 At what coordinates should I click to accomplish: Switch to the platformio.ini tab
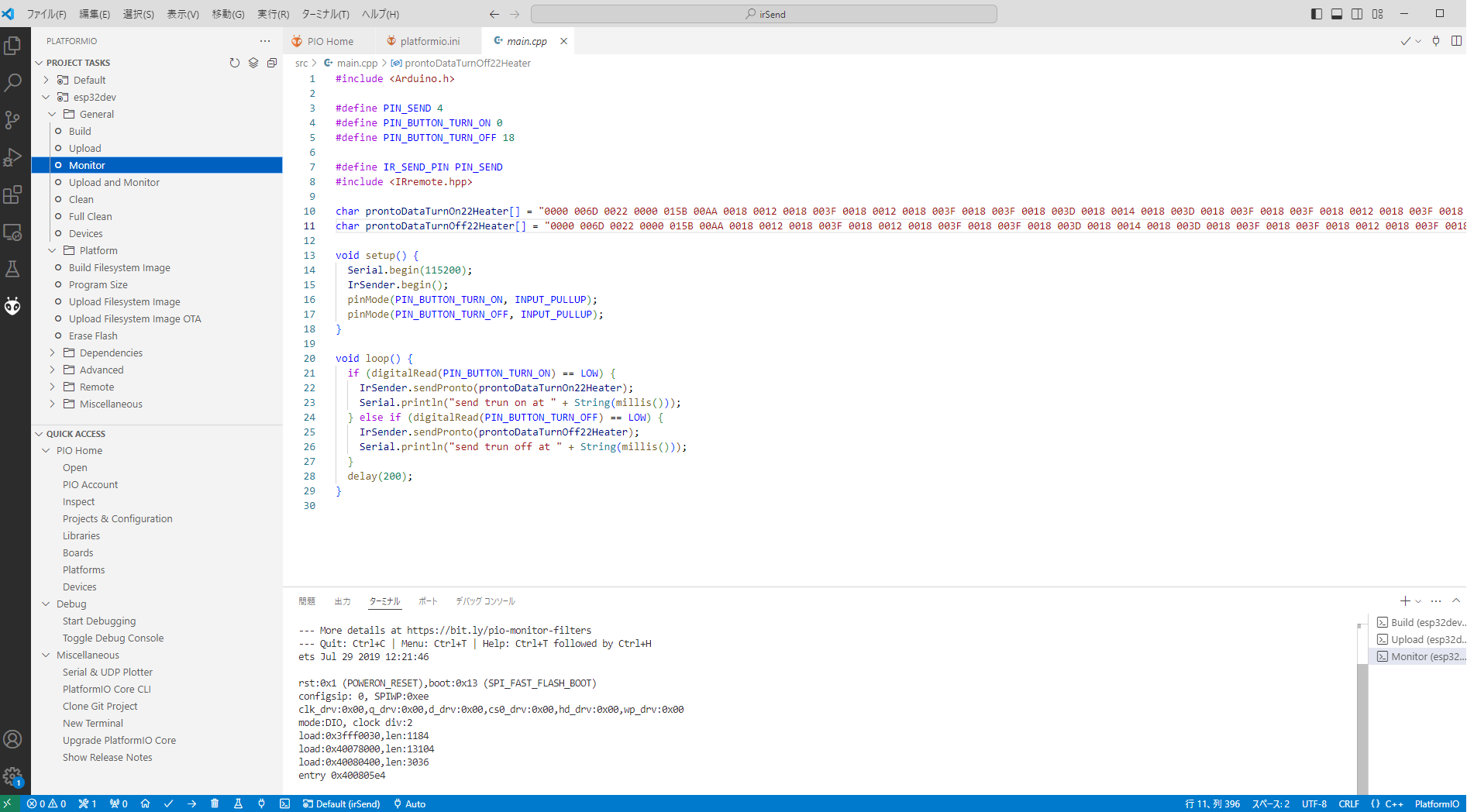[429, 41]
